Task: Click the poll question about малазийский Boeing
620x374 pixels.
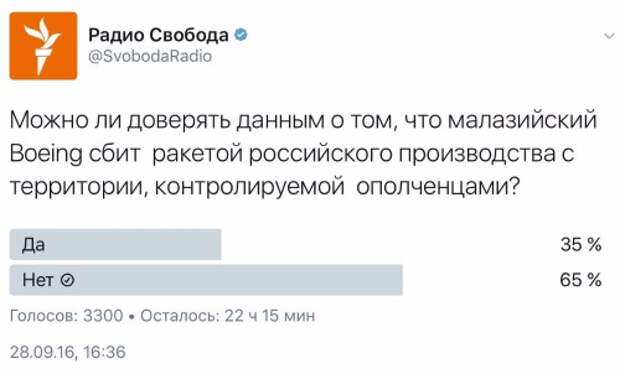Action: click(x=303, y=153)
